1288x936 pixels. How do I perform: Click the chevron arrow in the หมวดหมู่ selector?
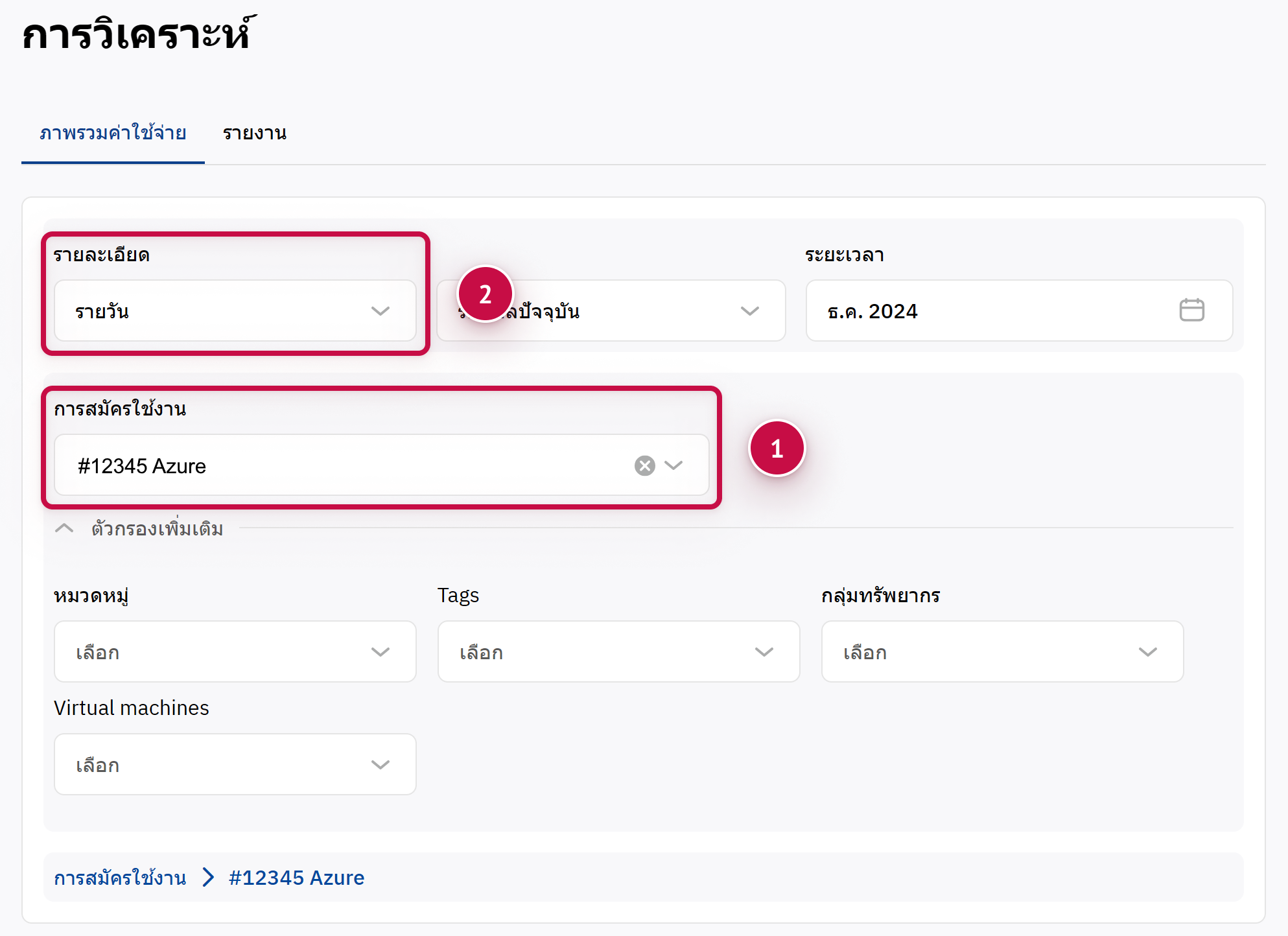coord(381,651)
